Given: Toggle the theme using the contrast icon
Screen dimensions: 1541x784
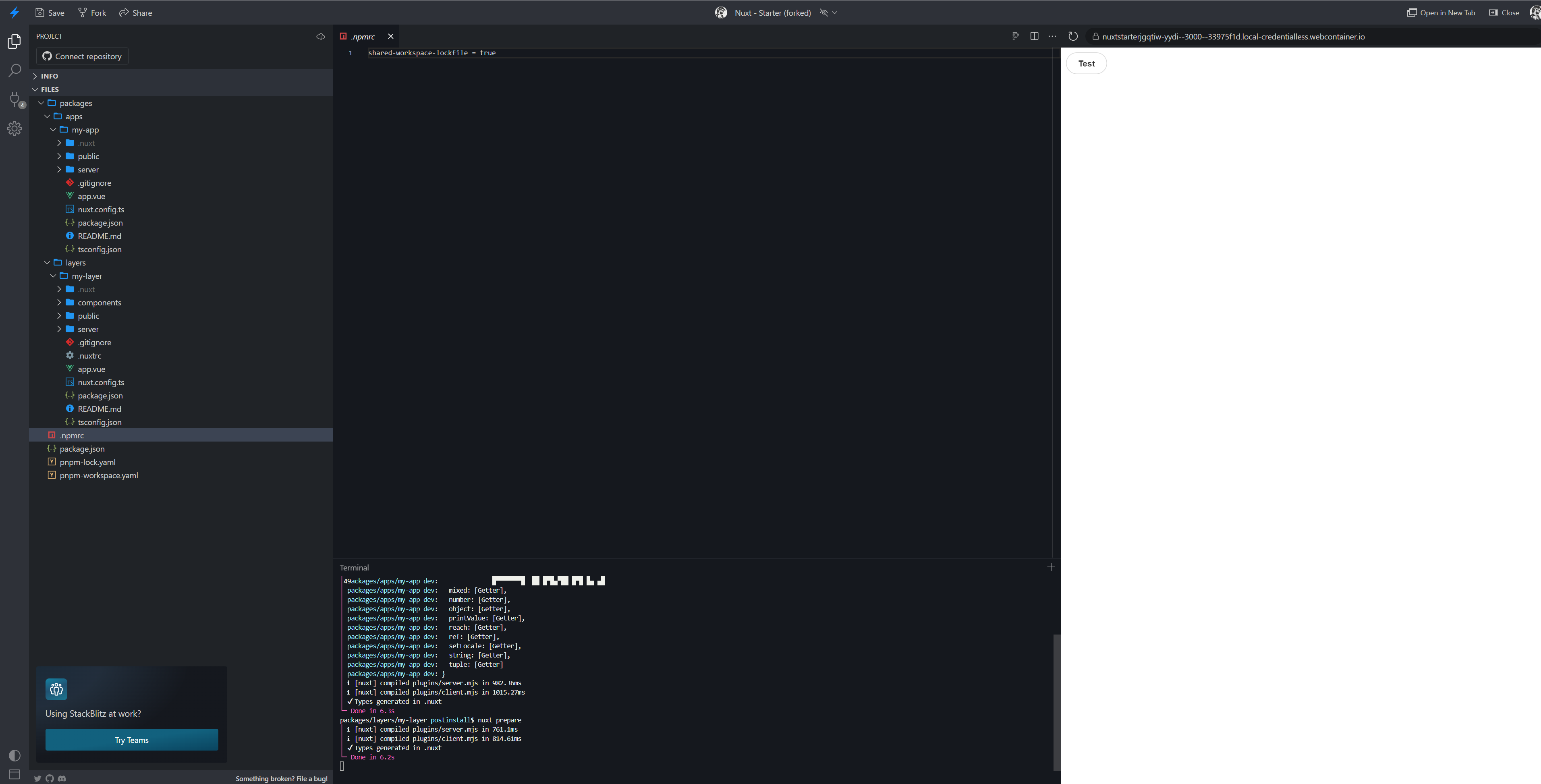Looking at the screenshot, I should (15, 755).
